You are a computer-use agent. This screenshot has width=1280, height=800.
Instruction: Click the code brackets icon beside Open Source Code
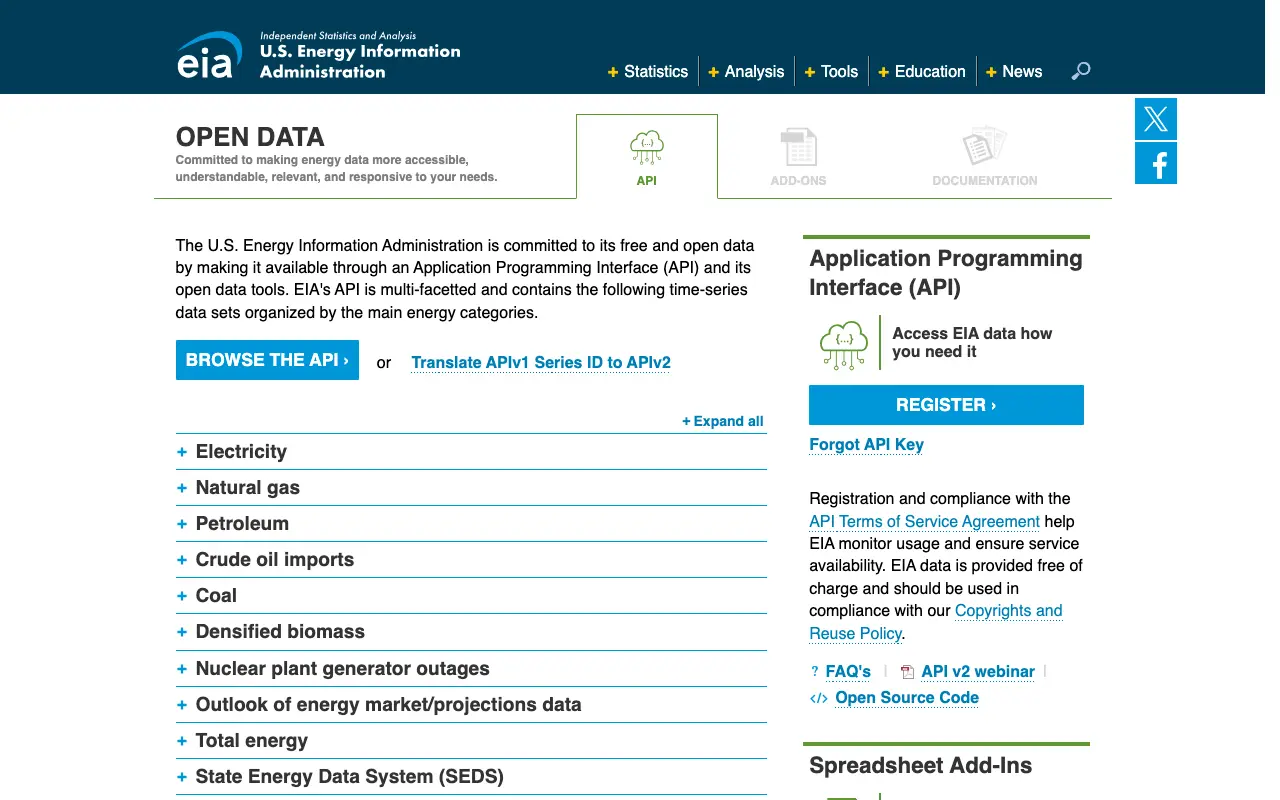click(x=819, y=698)
